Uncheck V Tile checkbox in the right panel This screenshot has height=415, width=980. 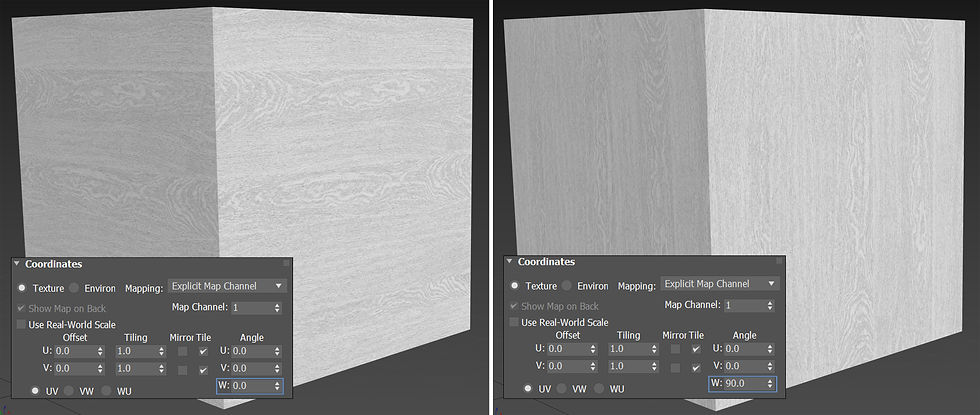(696, 368)
